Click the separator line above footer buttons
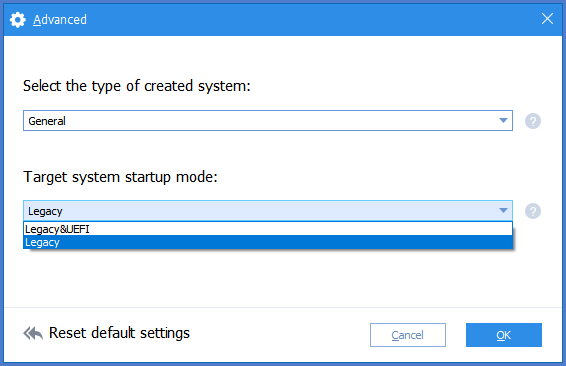This screenshot has height=366, width=566. [283, 307]
